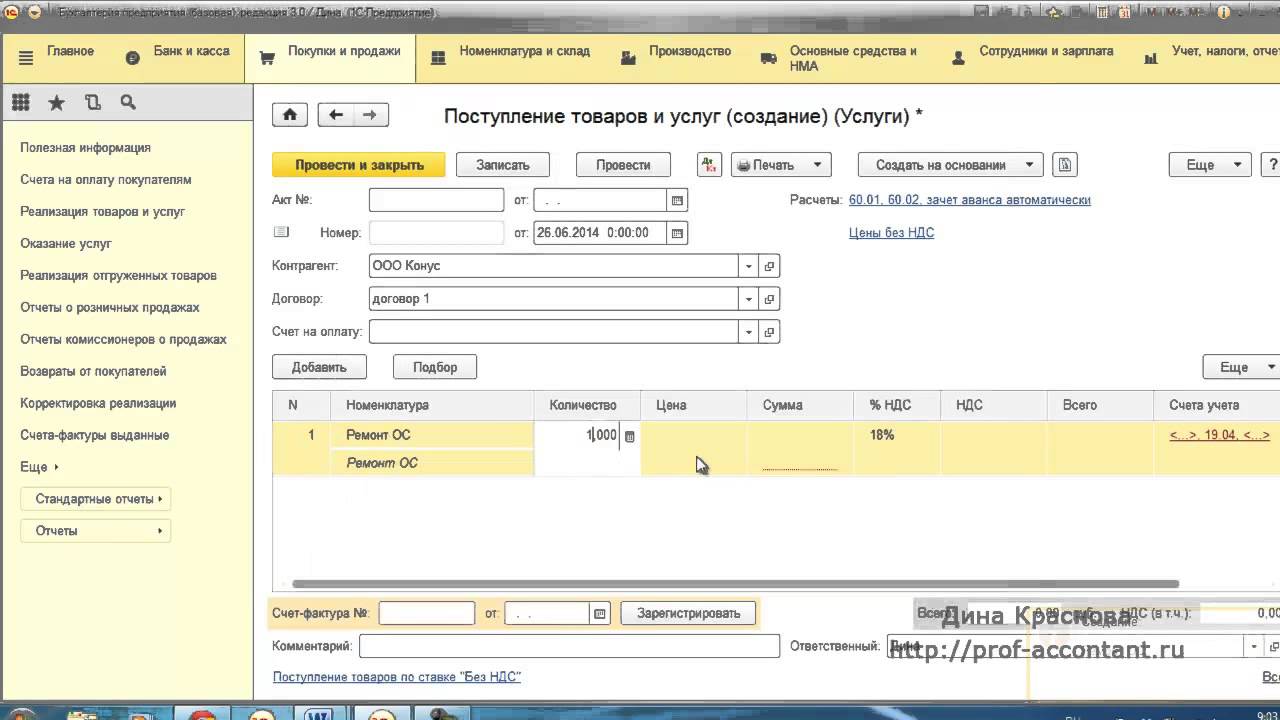
Task: Click the Провести и закрыть button
Action: pos(359,165)
